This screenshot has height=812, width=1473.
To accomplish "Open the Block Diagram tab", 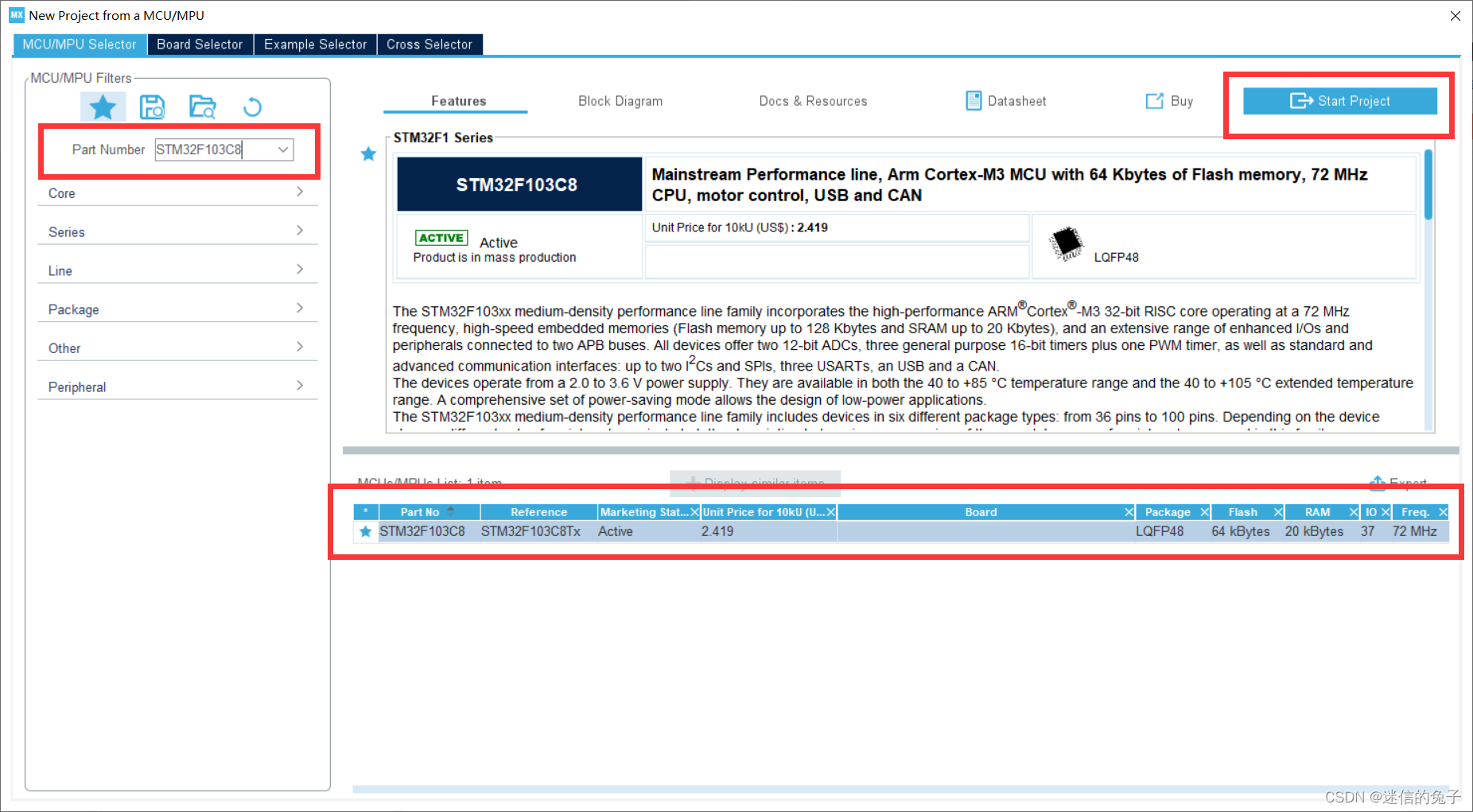I will 620,101.
